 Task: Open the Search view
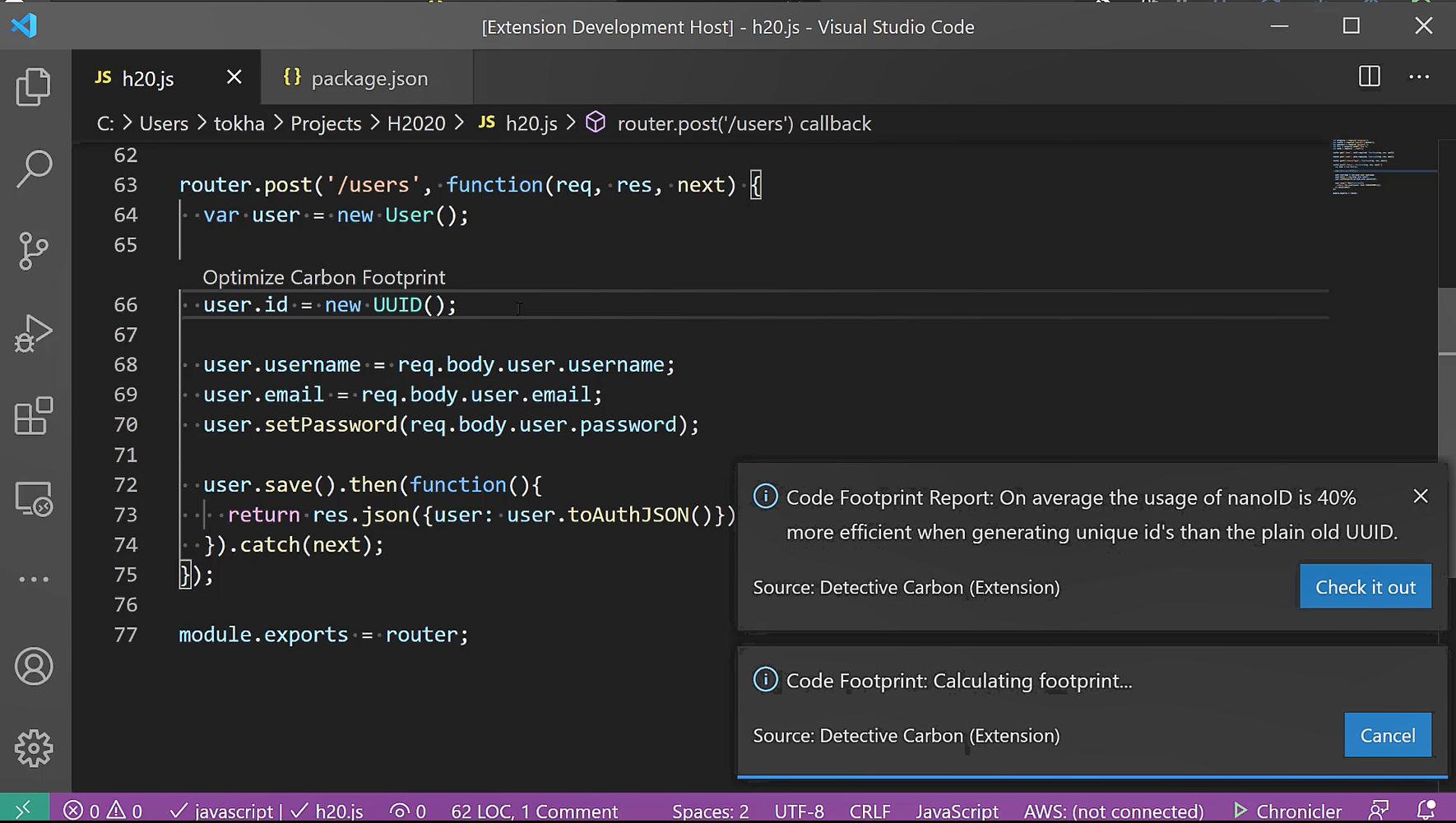tap(33, 167)
